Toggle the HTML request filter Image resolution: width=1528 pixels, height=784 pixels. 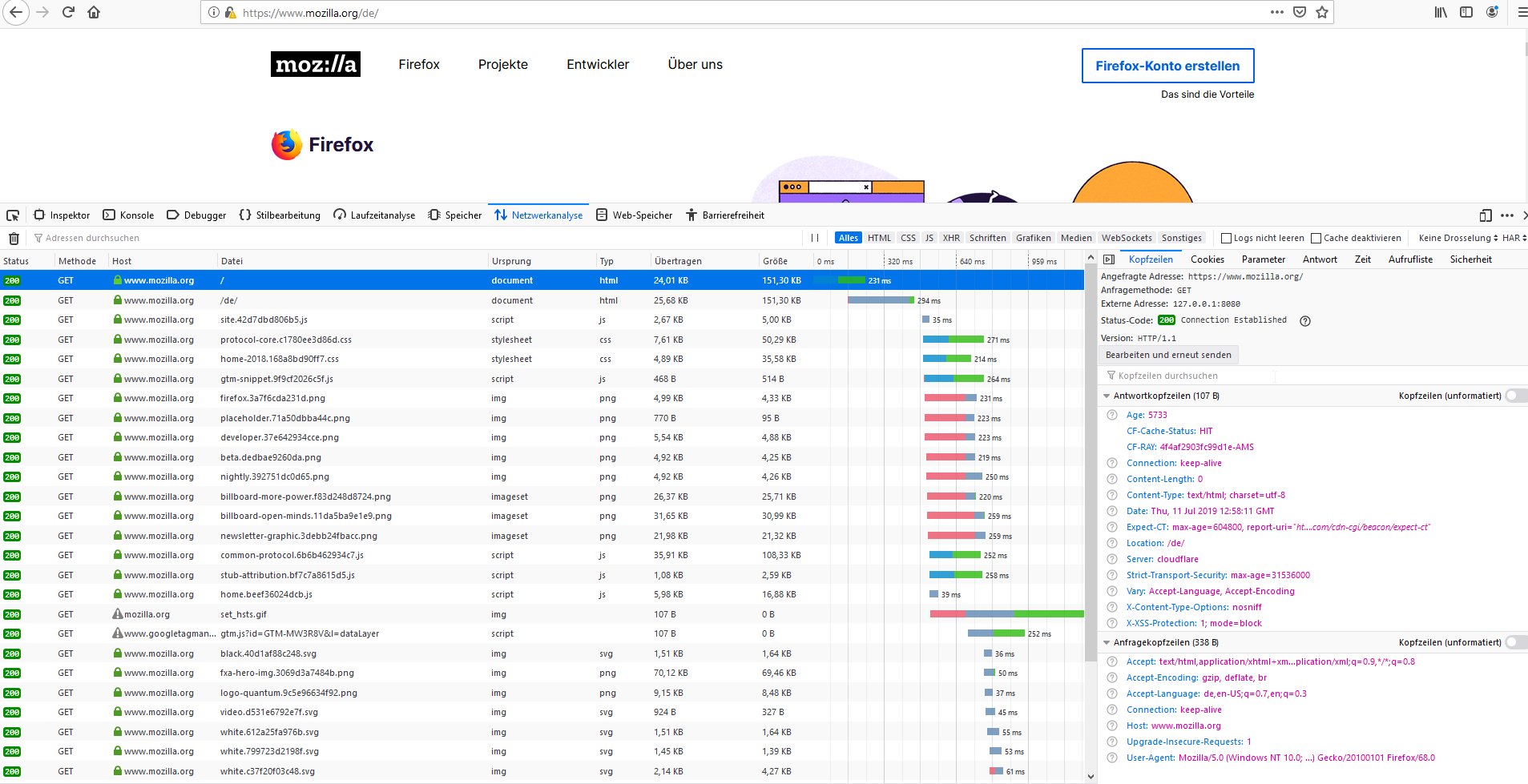(879, 238)
